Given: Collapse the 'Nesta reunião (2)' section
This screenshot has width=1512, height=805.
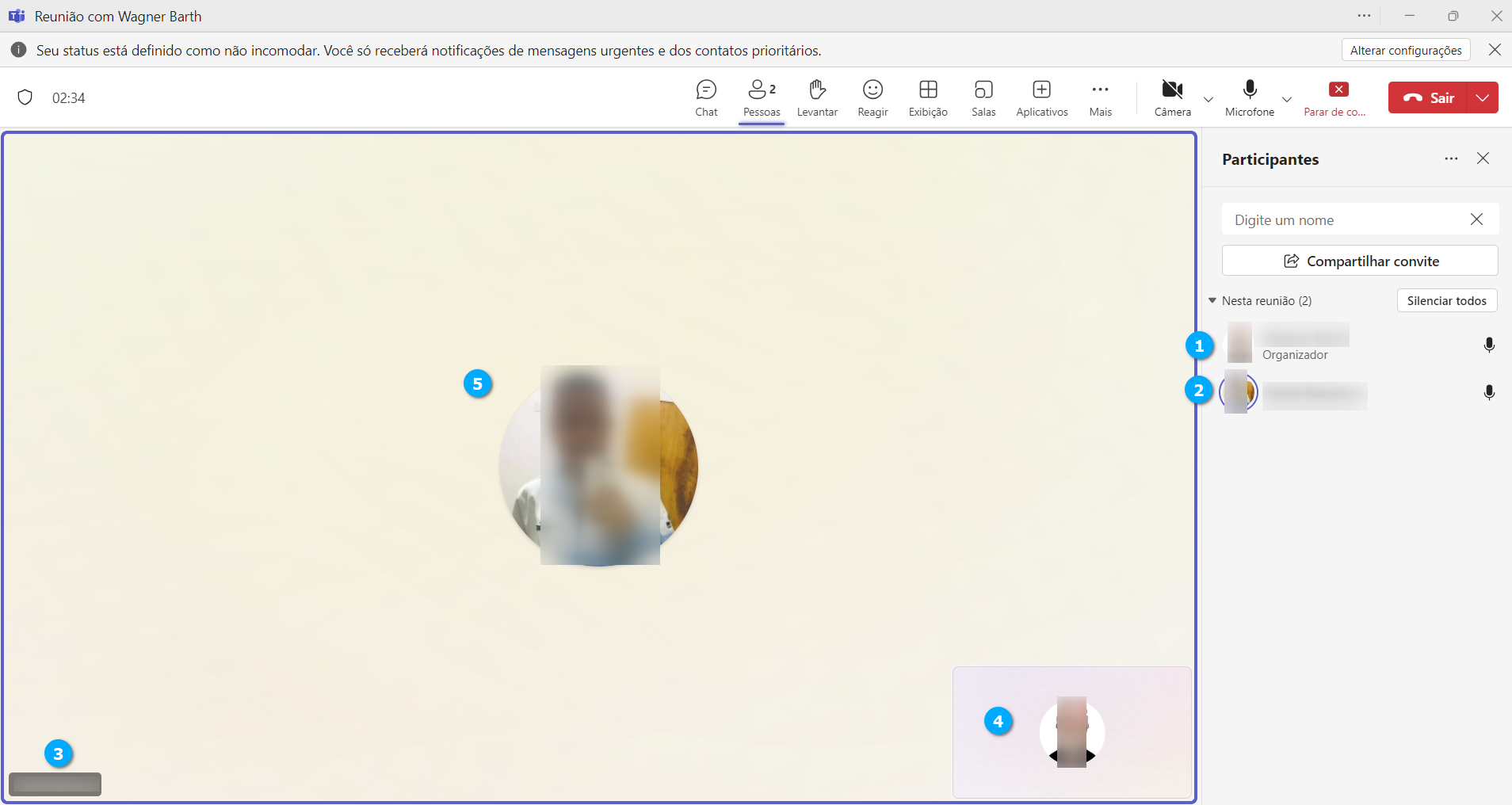Looking at the screenshot, I should [1212, 301].
